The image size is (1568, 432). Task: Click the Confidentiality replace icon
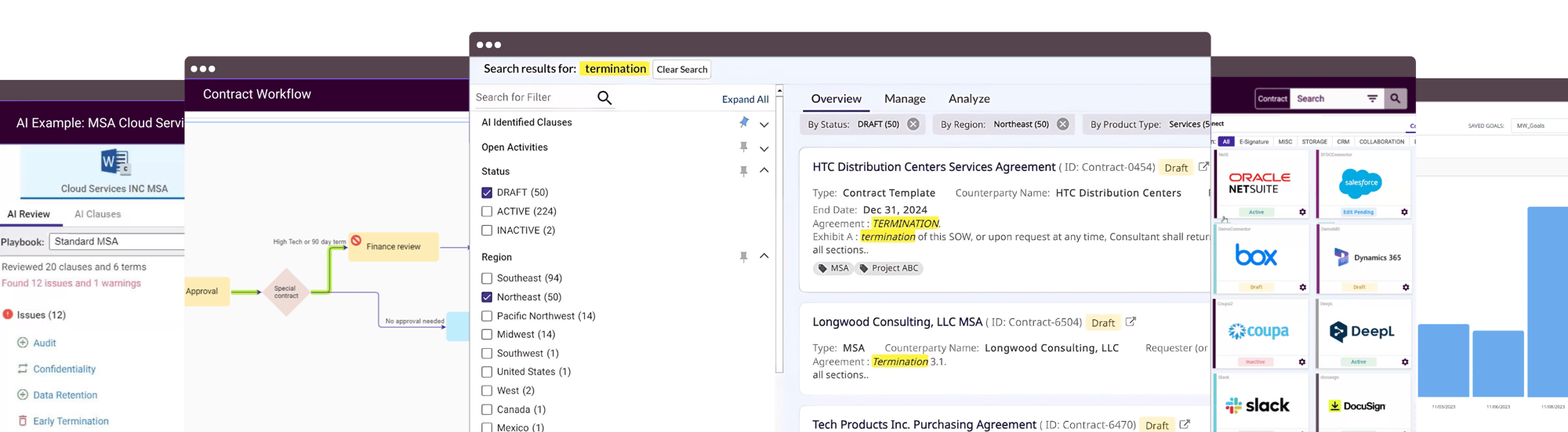click(23, 368)
